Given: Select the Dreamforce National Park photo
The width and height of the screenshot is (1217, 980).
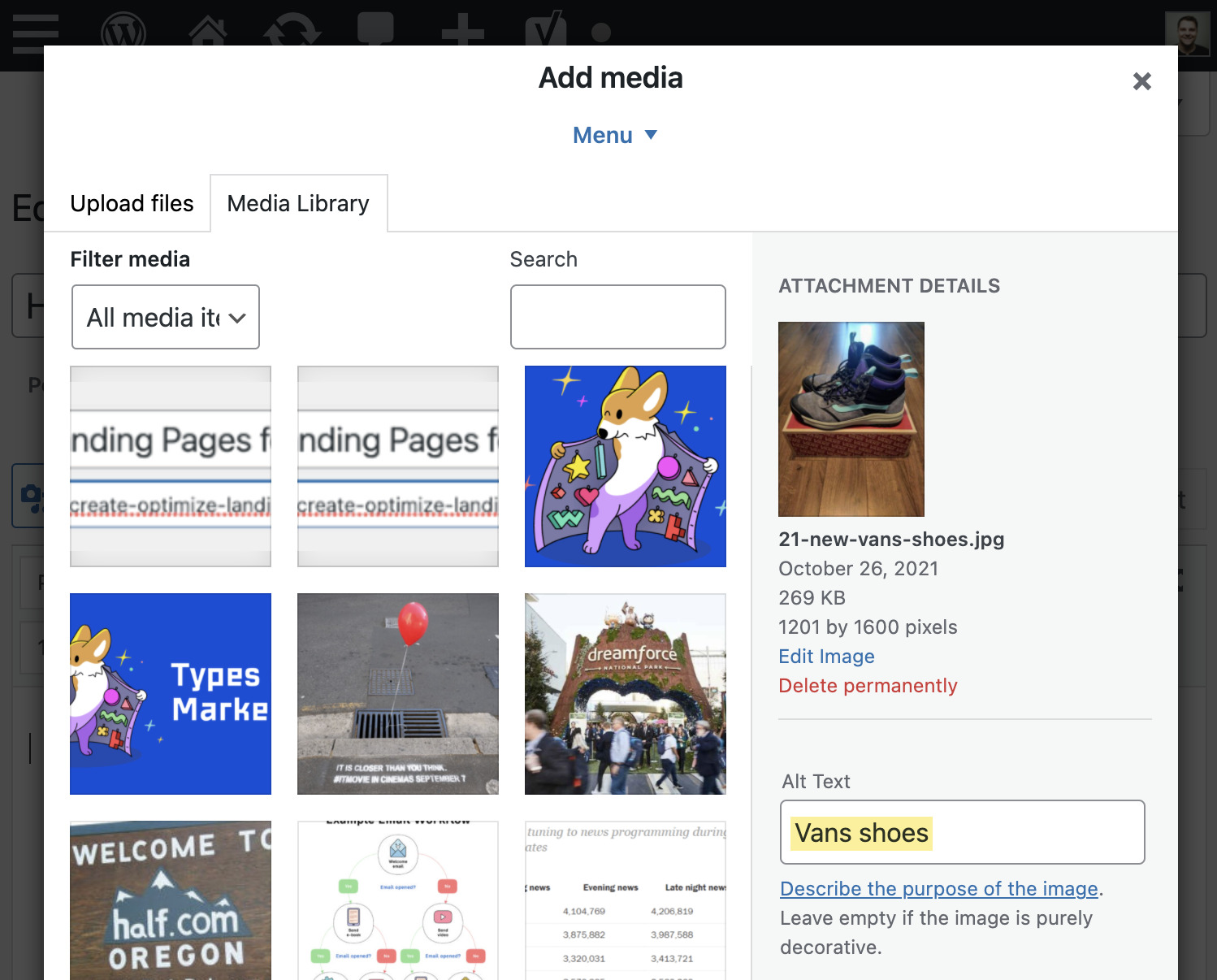Looking at the screenshot, I should pos(625,693).
